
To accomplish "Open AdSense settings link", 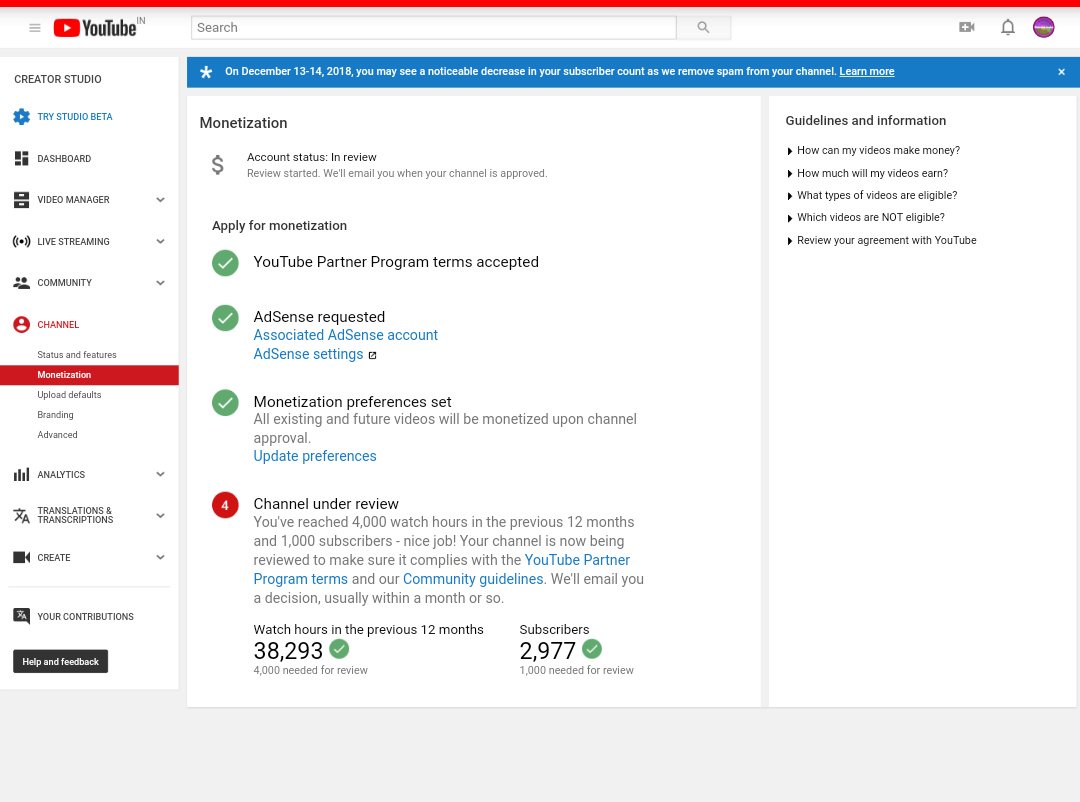I will click(x=308, y=354).
